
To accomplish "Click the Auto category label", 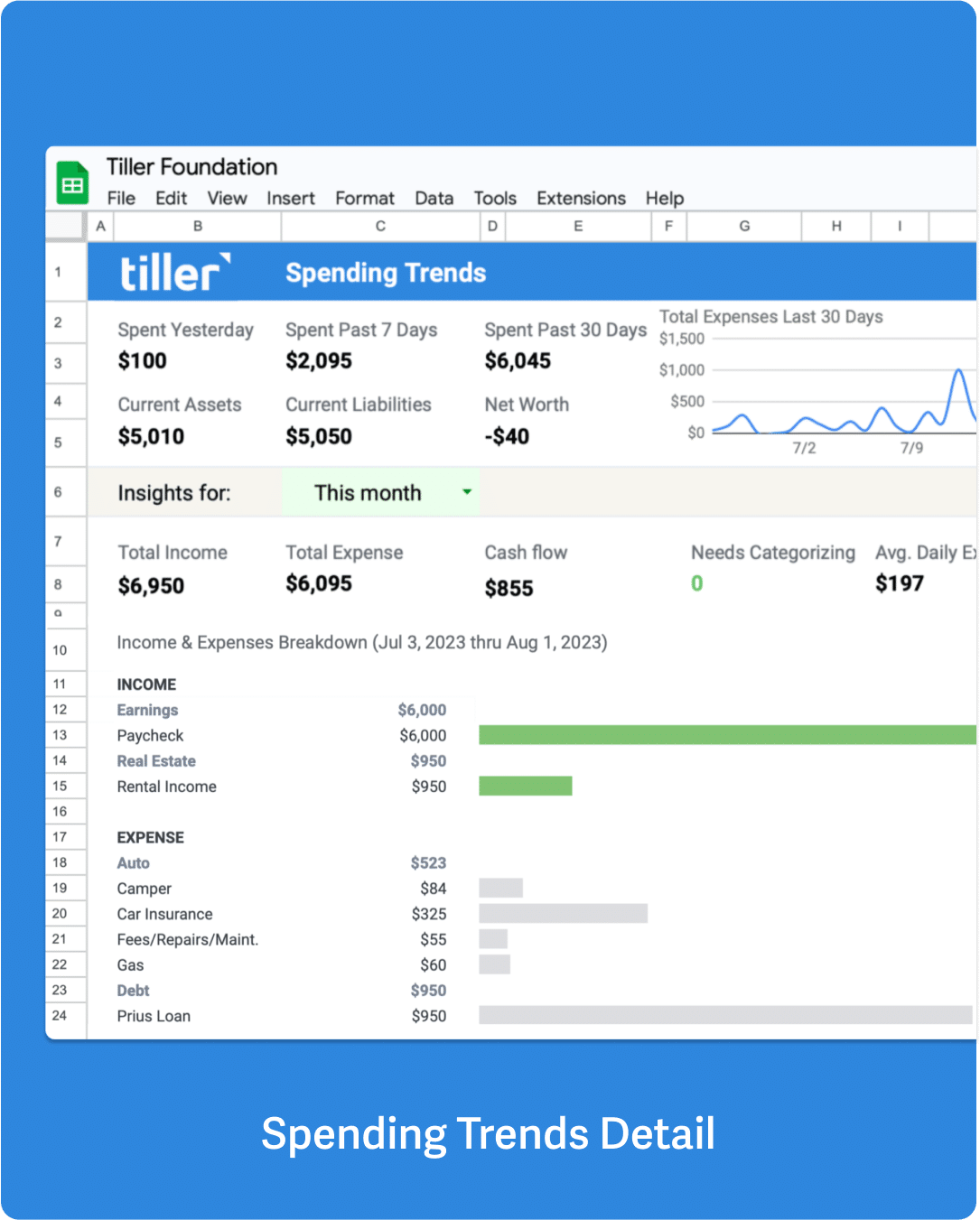I will (133, 863).
